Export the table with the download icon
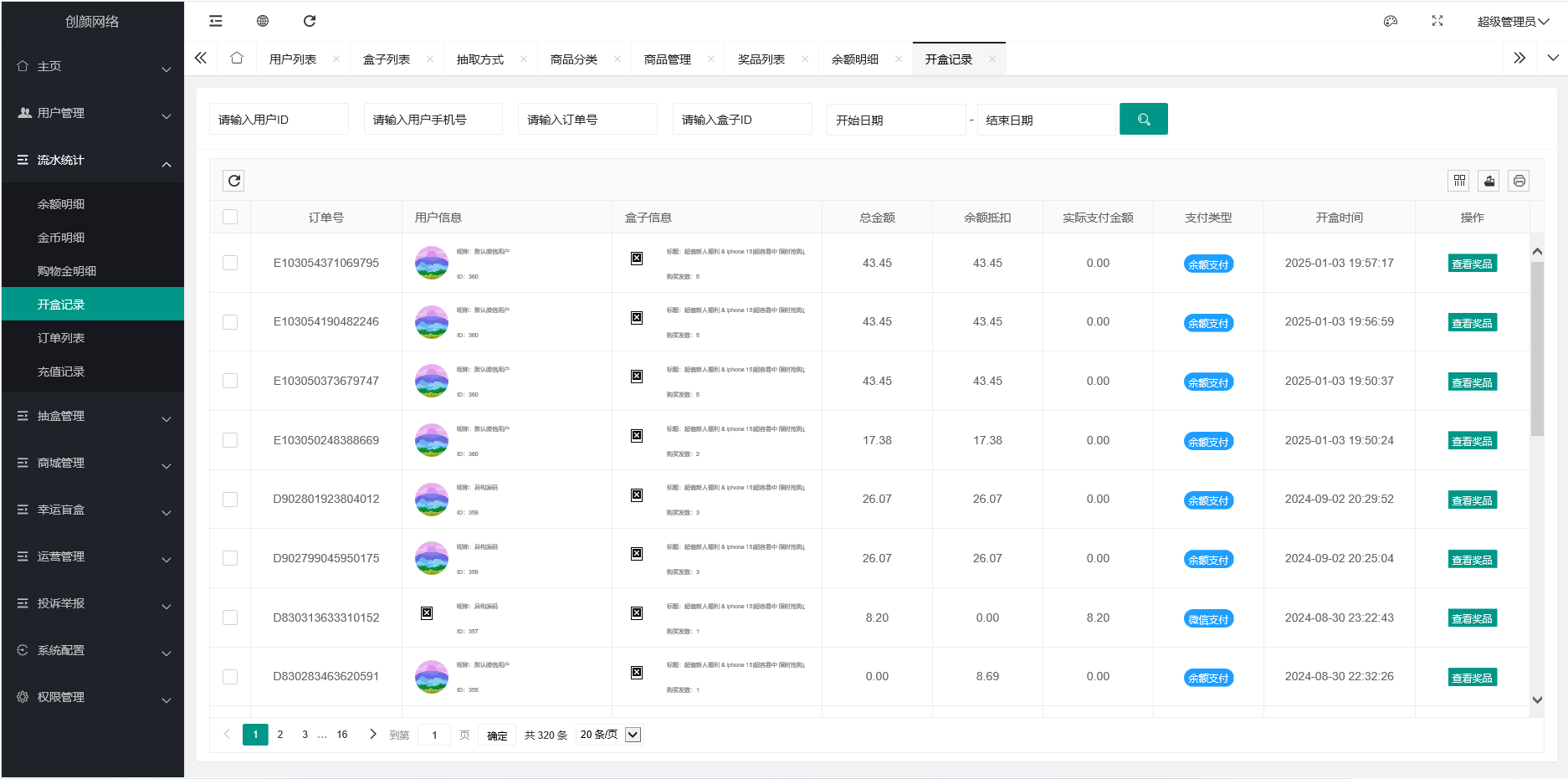 pyautogui.click(x=1489, y=180)
